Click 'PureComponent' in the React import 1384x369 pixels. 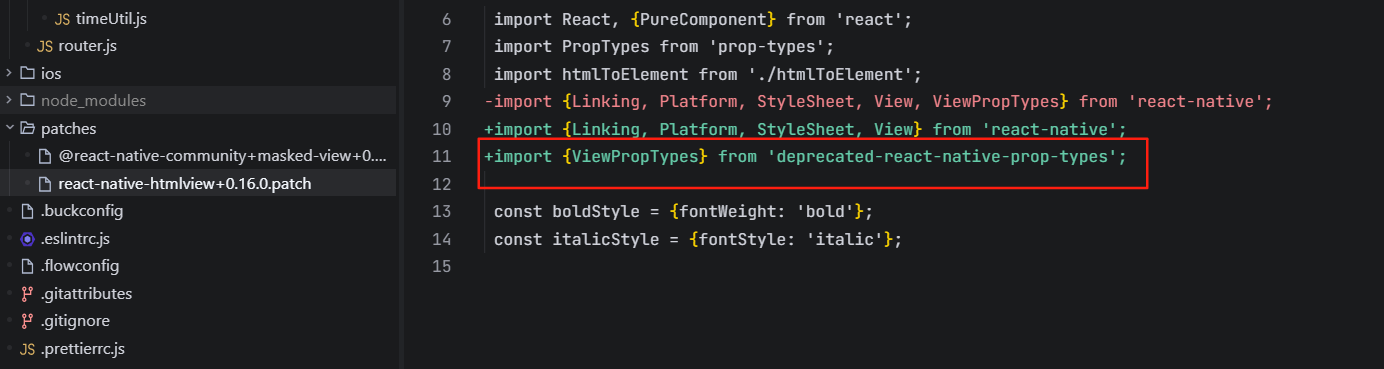point(702,20)
